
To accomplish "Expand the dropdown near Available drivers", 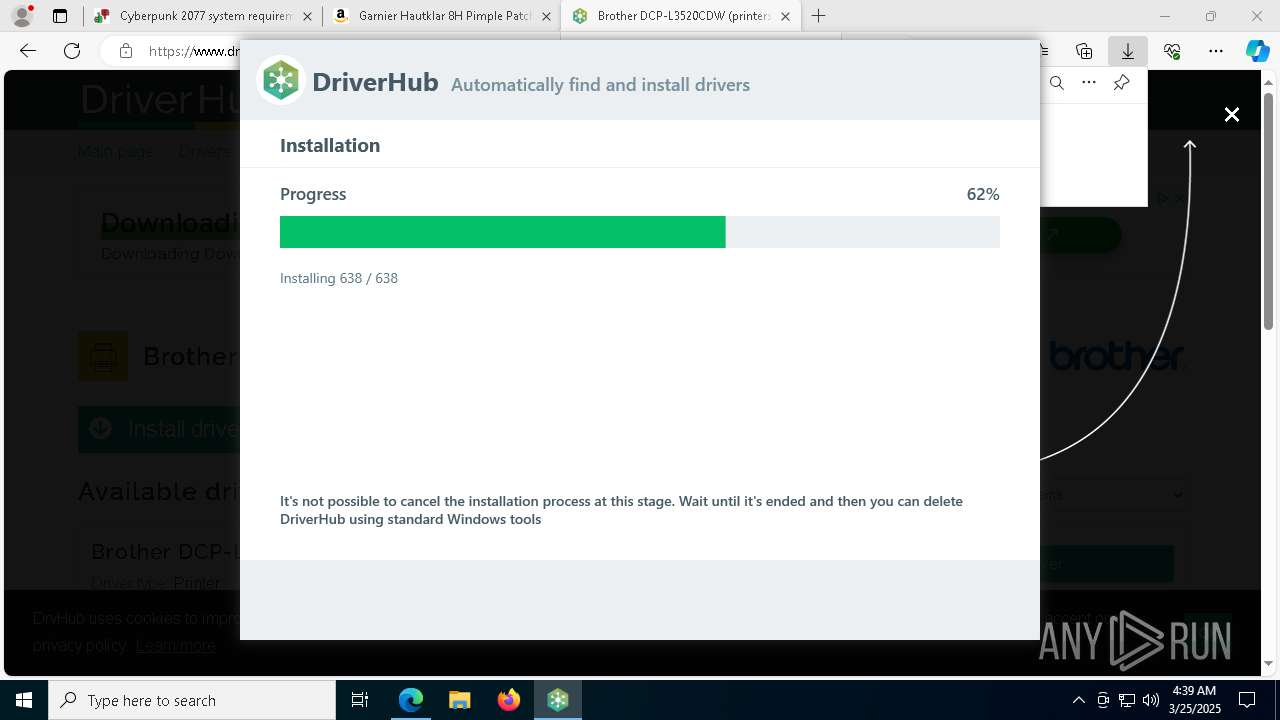I will pyautogui.click(x=1114, y=494).
